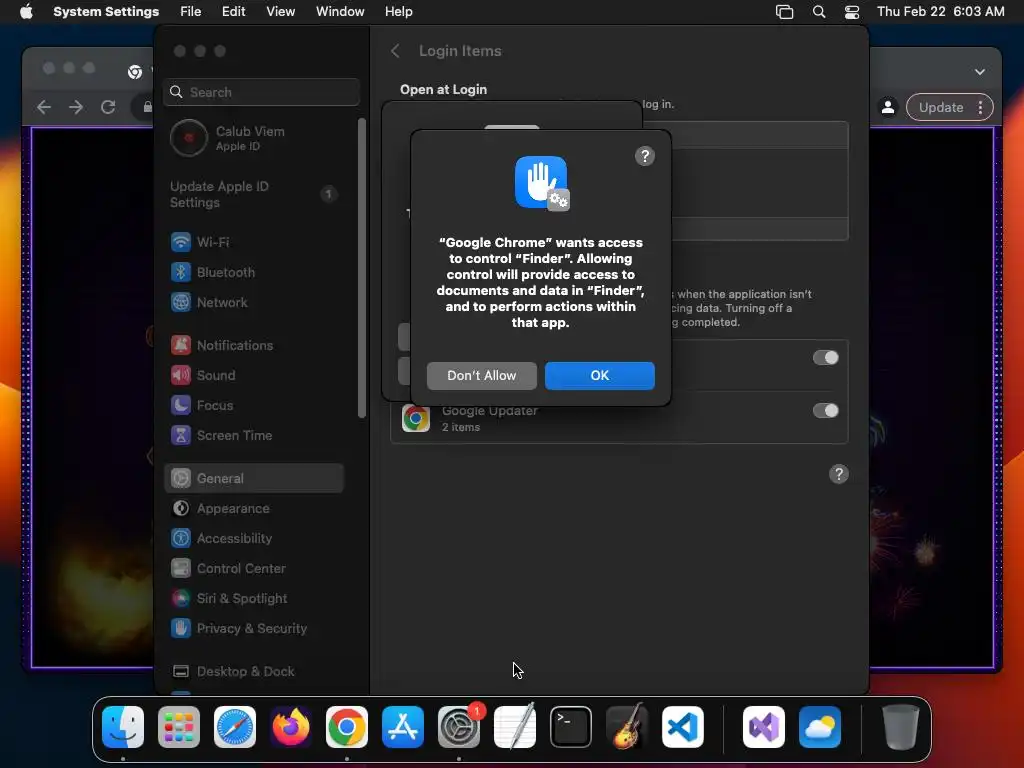The image size is (1024, 768).
Task: Open the Edit menu
Action: pyautogui.click(x=234, y=12)
